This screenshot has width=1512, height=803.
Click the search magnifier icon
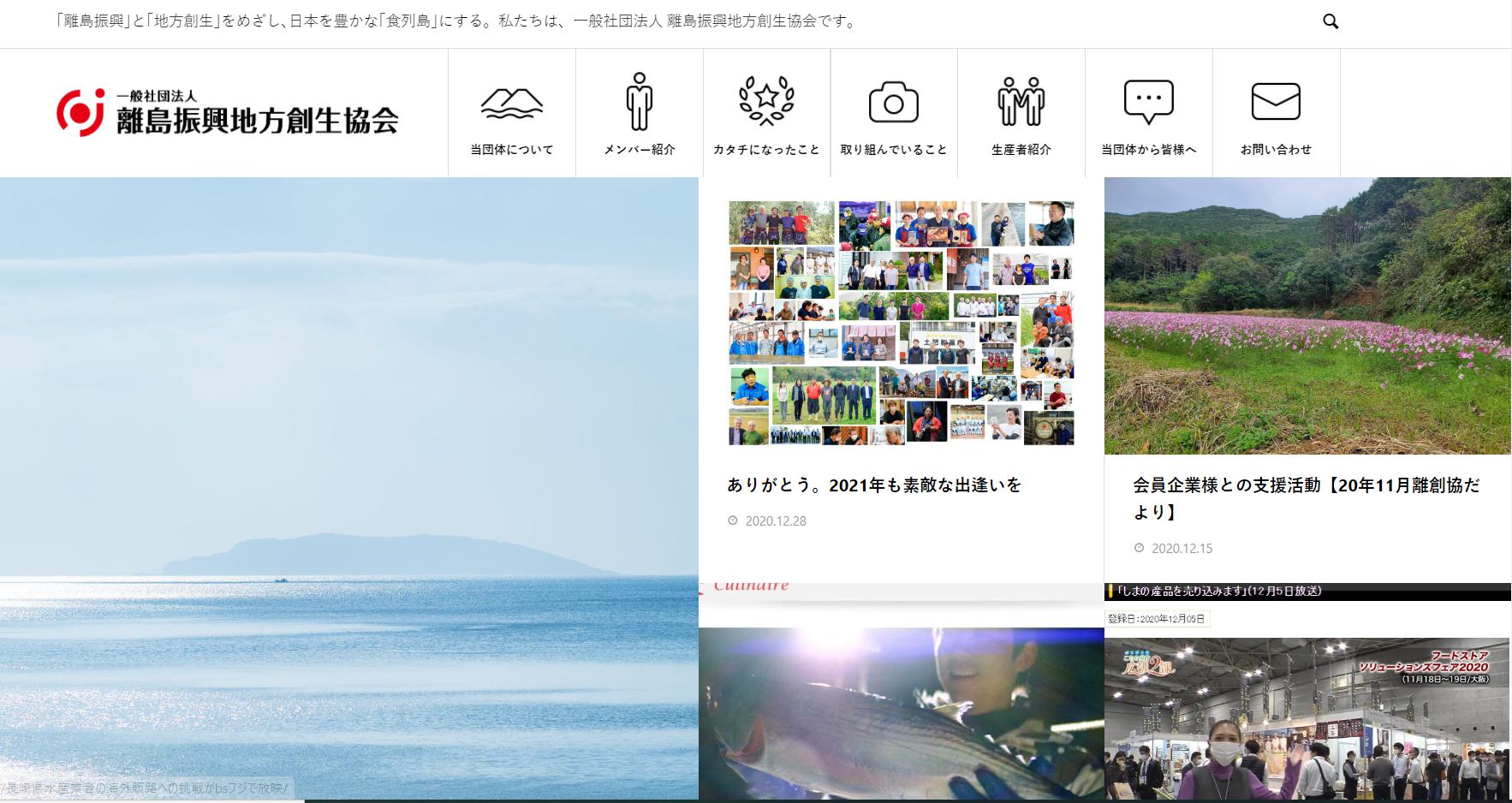[1330, 21]
